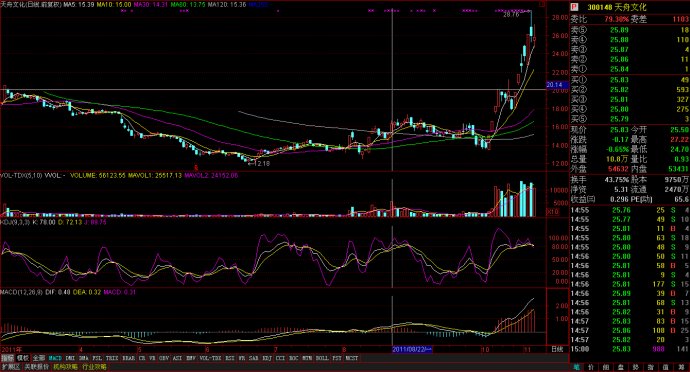Viewport: 690px width, 372px height.
Task: Select the 价 tab in bottom-right panel
Action: (x=591, y=367)
